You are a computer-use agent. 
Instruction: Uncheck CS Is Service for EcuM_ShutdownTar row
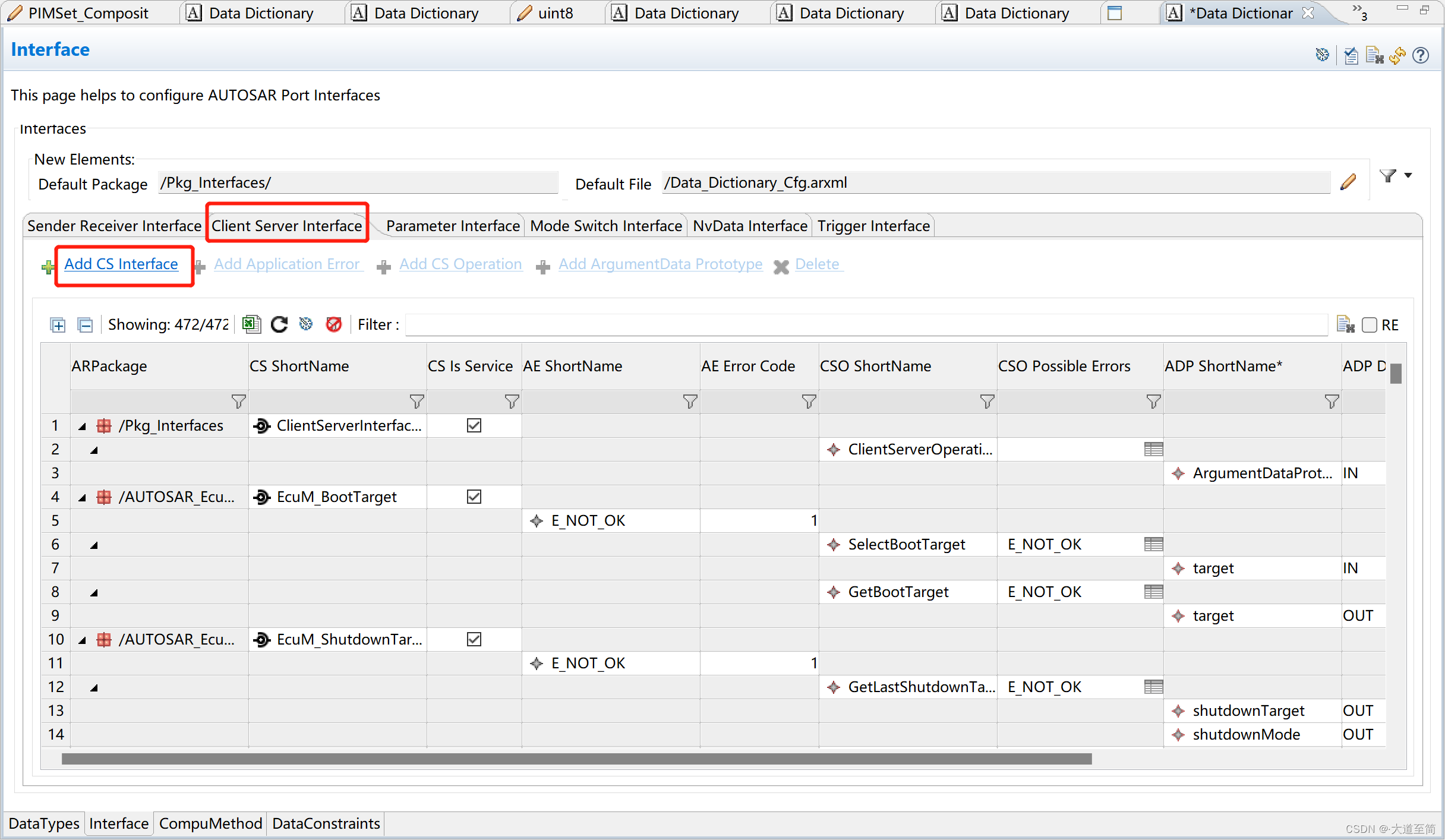(474, 639)
